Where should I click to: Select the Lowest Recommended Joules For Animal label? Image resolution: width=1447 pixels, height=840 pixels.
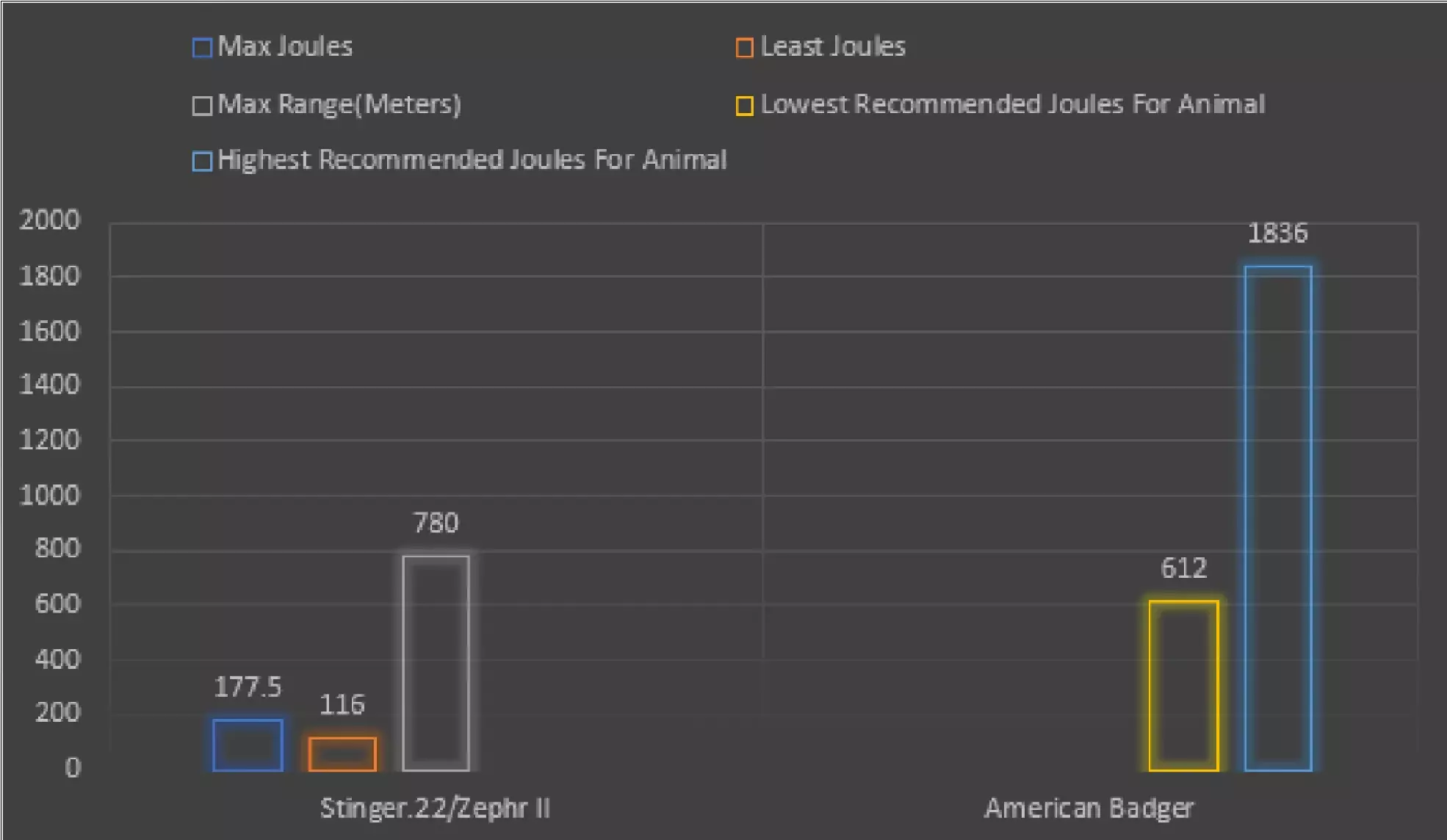1013,104
